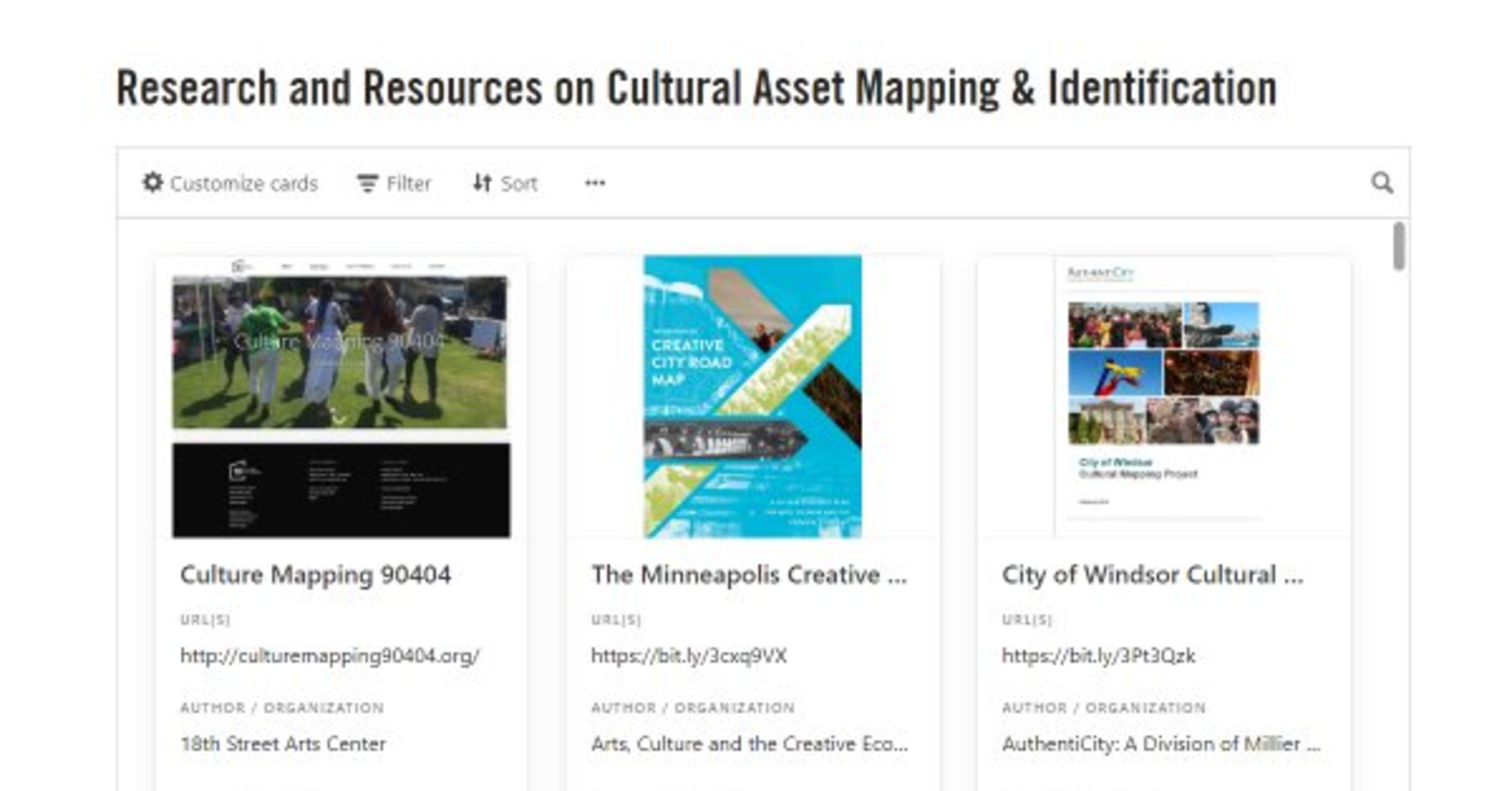Viewport: 1512px width, 791px height.
Task: Open the Sort options text
Action: [519, 183]
